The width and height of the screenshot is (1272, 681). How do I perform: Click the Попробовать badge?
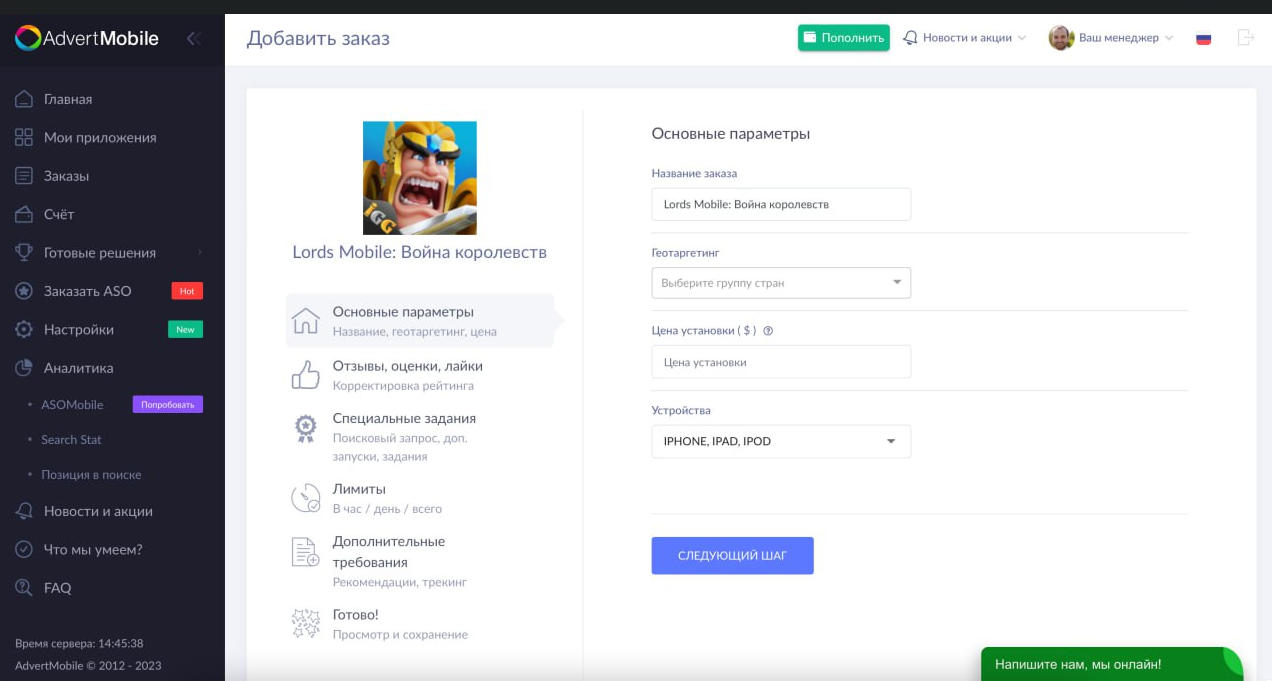pyautogui.click(x=168, y=405)
